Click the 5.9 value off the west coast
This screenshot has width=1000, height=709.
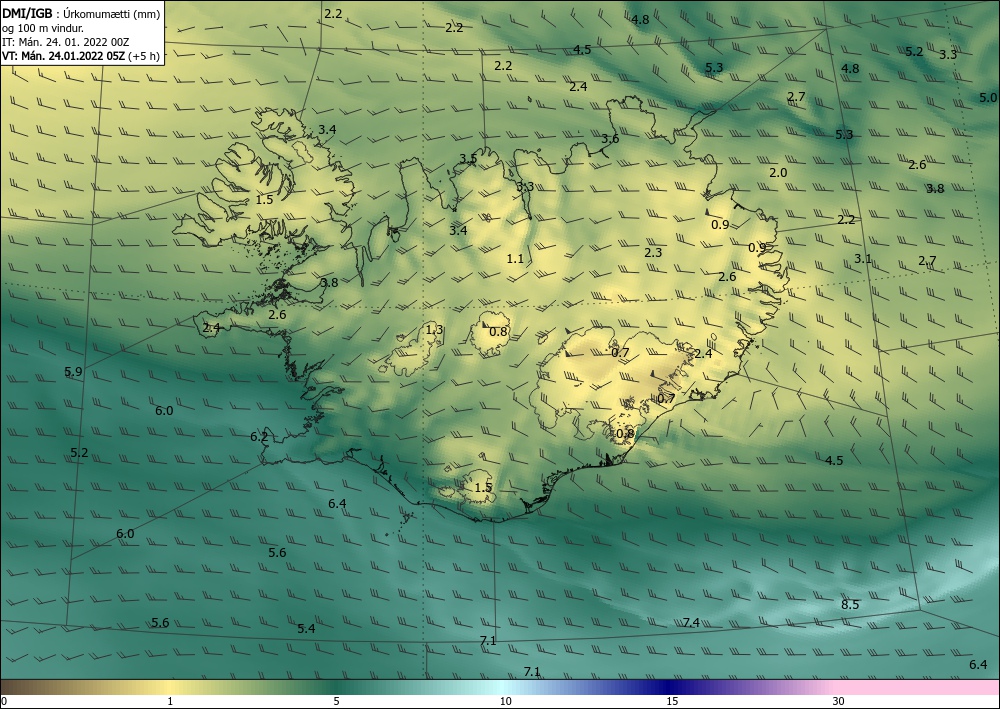click(x=73, y=372)
